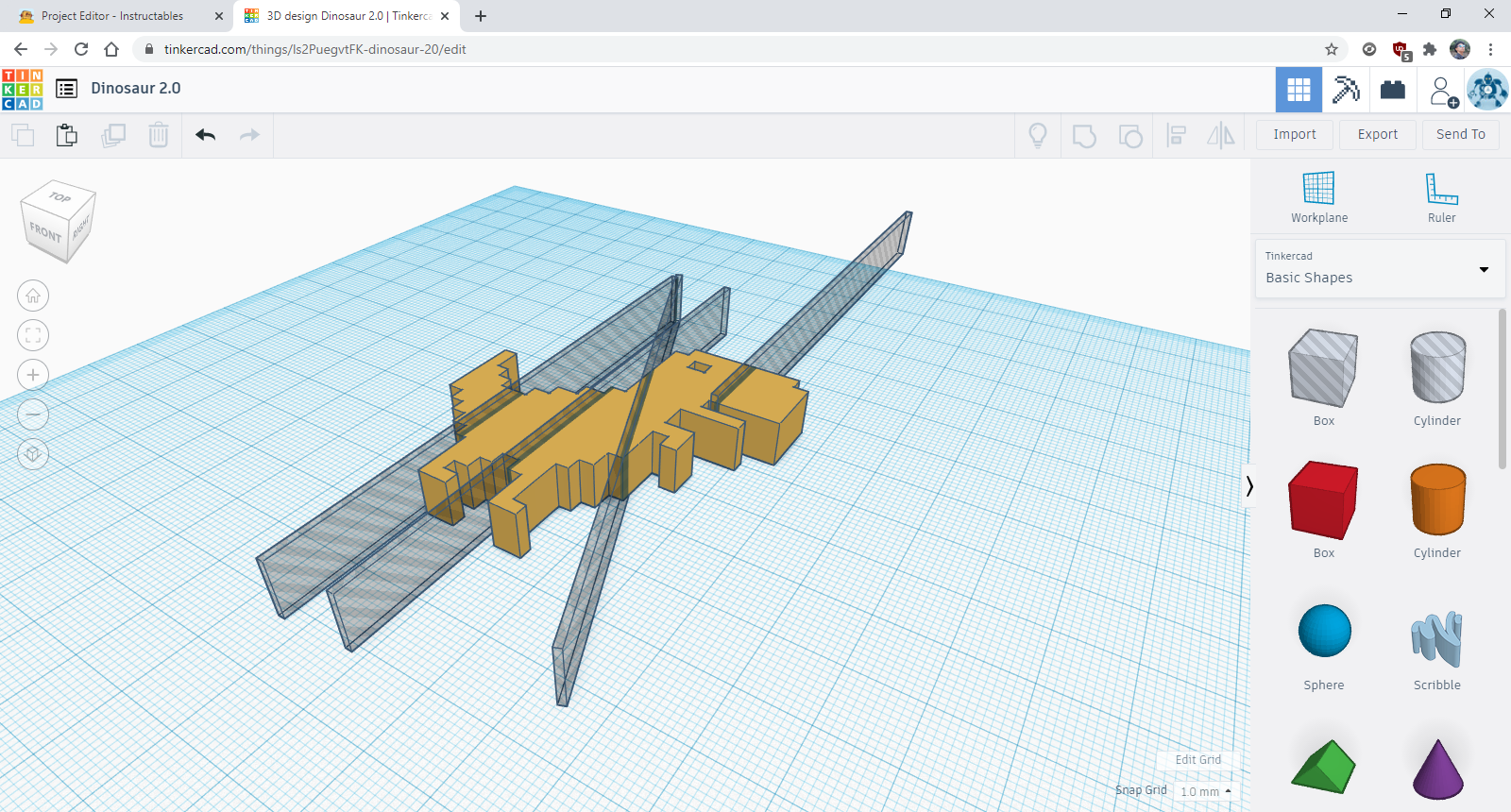Viewport: 1511px width, 812px height.
Task: Click the Duplicate and repeat icon
Action: pos(113,135)
